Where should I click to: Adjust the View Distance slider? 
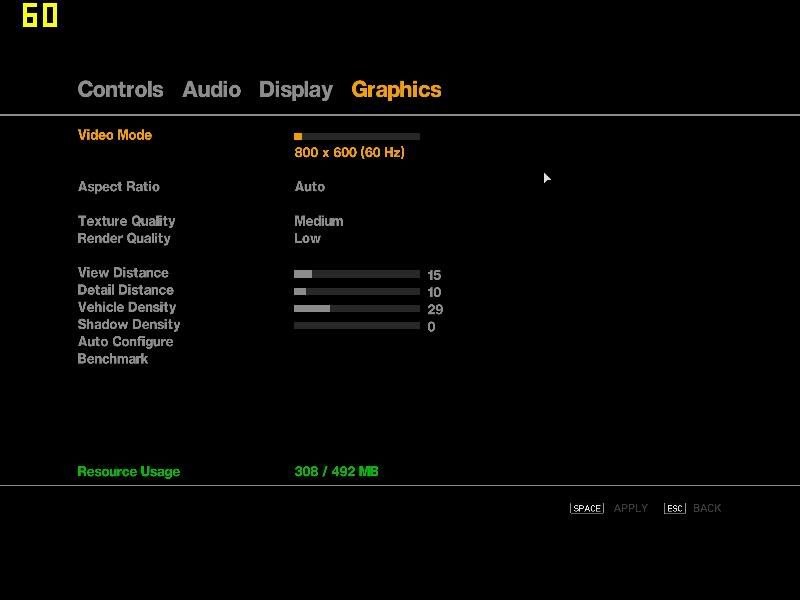coord(357,274)
